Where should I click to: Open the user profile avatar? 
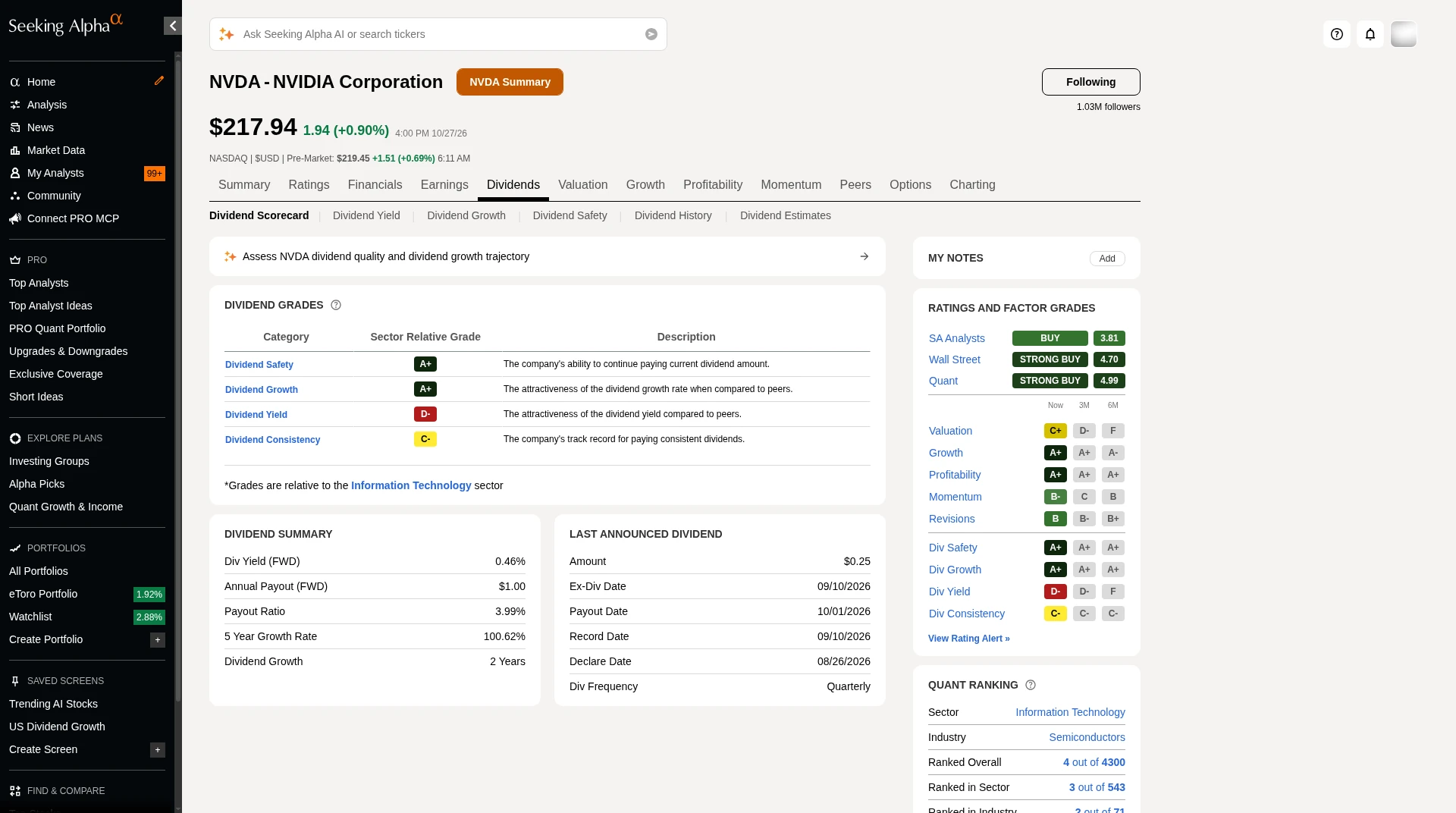(x=1404, y=34)
